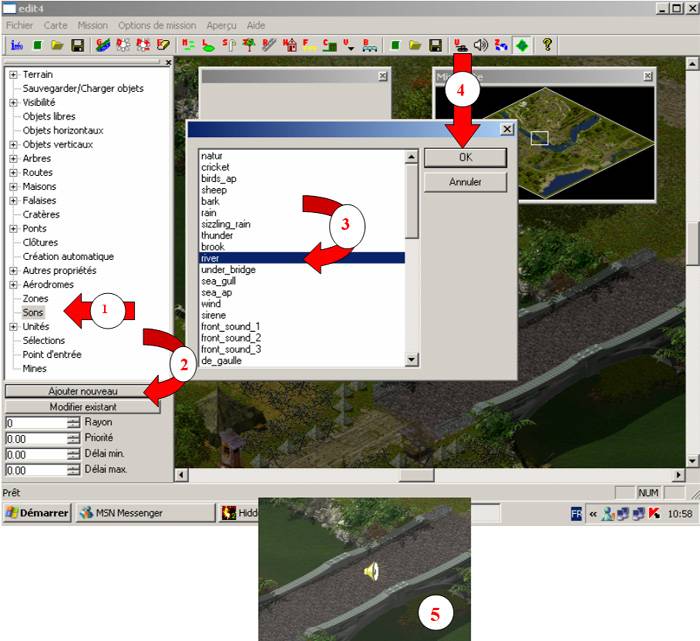Viewport: 700px width, 641px height.
Task: Open the Fichier menu
Action: tap(21, 24)
